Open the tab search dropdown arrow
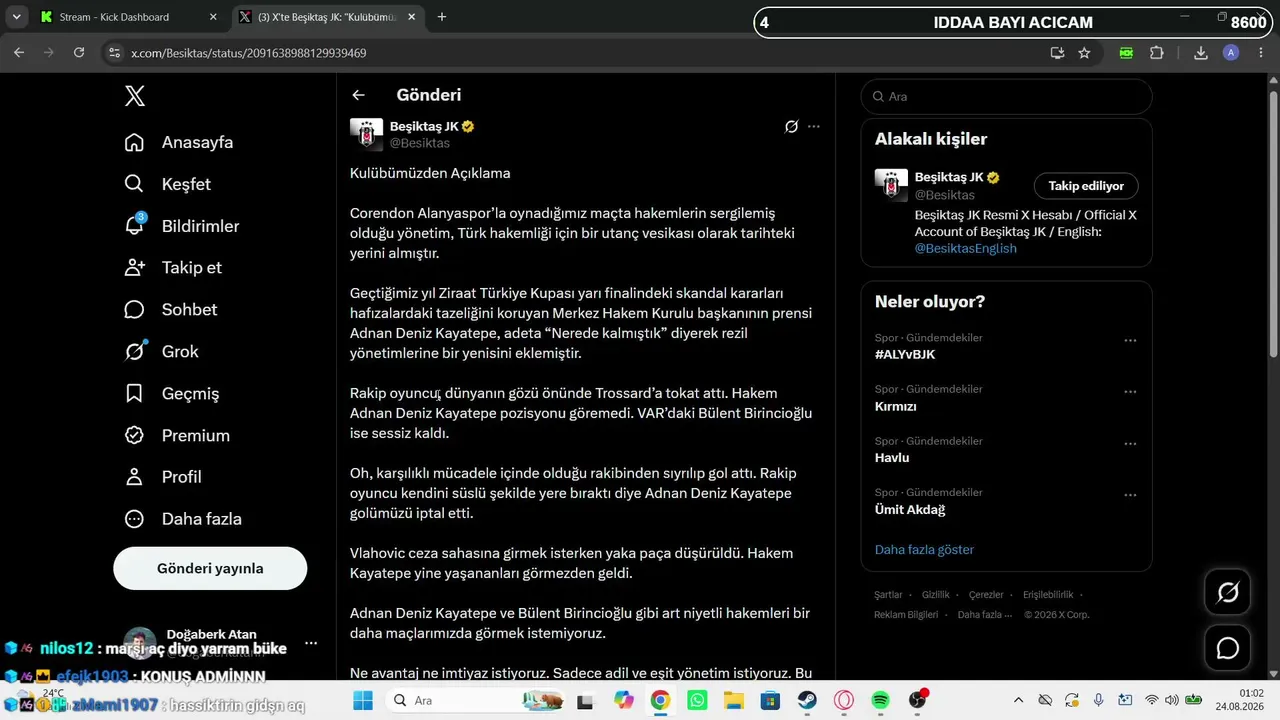Viewport: 1280px width, 720px height. click(x=17, y=17)
